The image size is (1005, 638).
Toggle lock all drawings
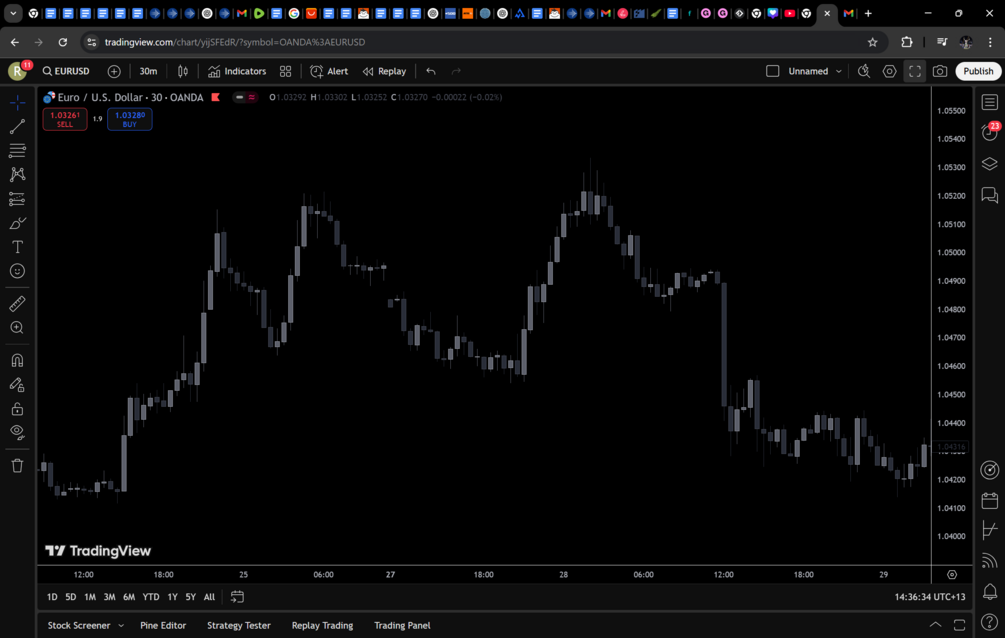point(17,408)
